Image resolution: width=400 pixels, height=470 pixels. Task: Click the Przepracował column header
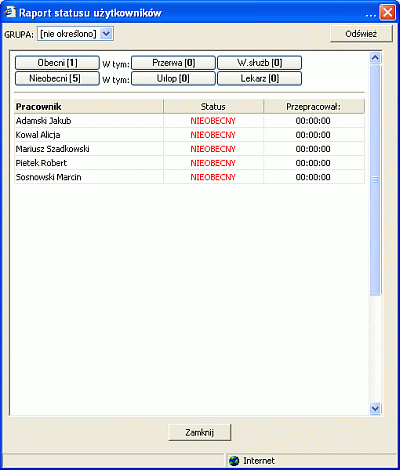click(314, 107)
